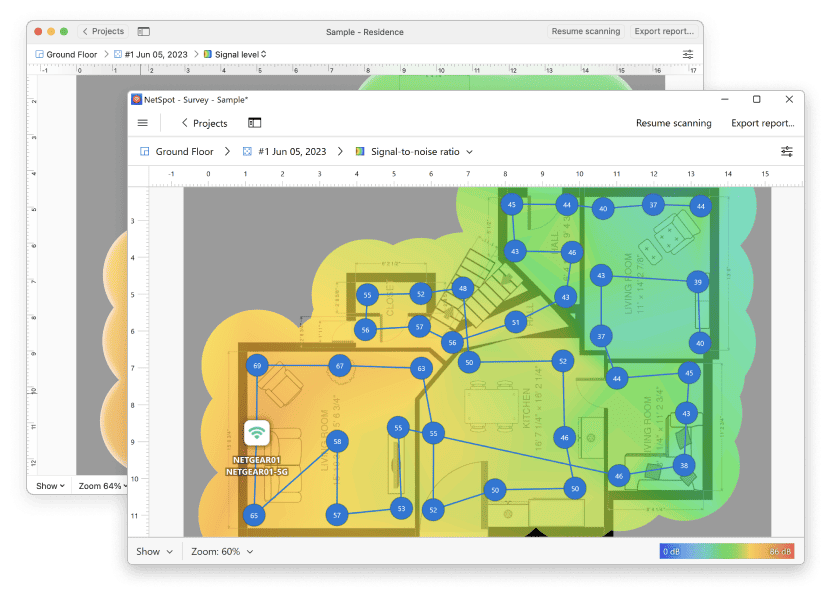Click the NETGEAR01 Wi-Fi access point icon
The width and height of the screenshot is (830, 597).
coord(257,433)
